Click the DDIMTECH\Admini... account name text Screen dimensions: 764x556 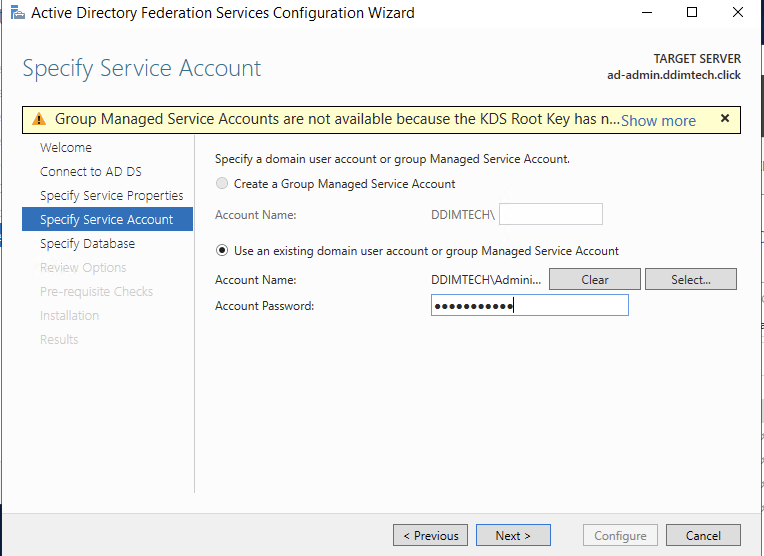pos(486,280)
